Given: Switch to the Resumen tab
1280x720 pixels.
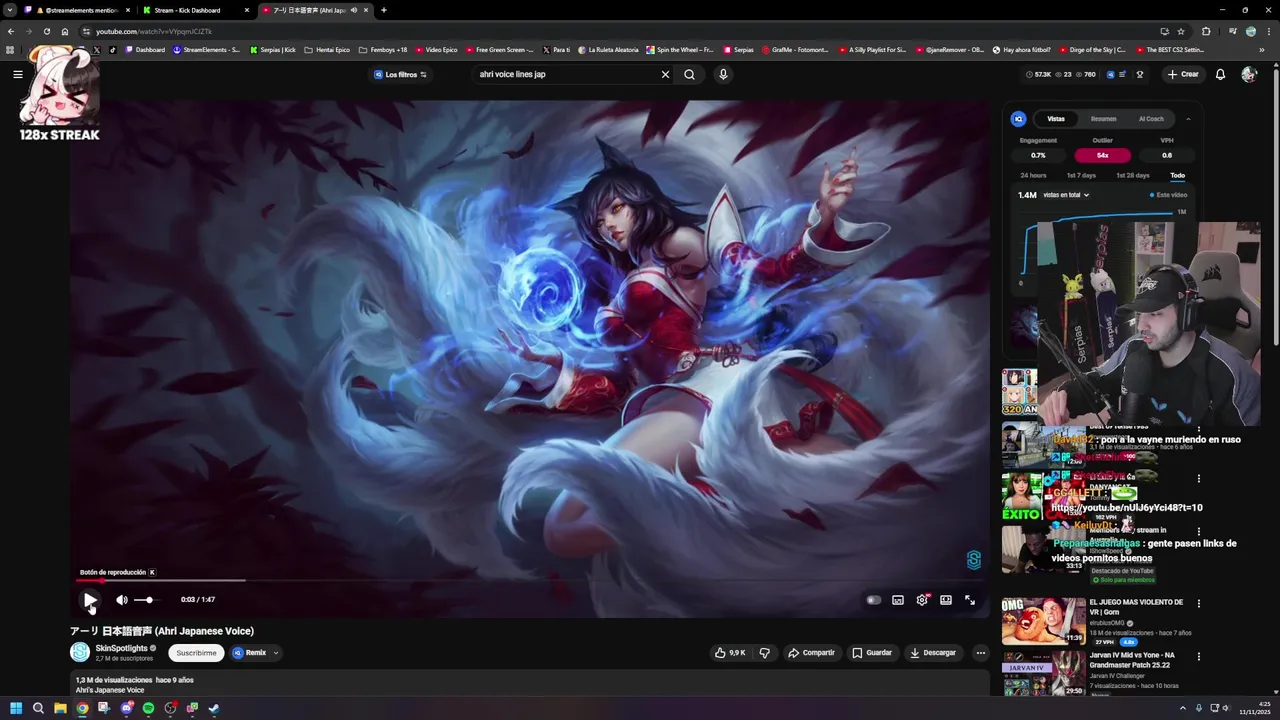Looking at the screenshot, I should (x=1104, y=119).
